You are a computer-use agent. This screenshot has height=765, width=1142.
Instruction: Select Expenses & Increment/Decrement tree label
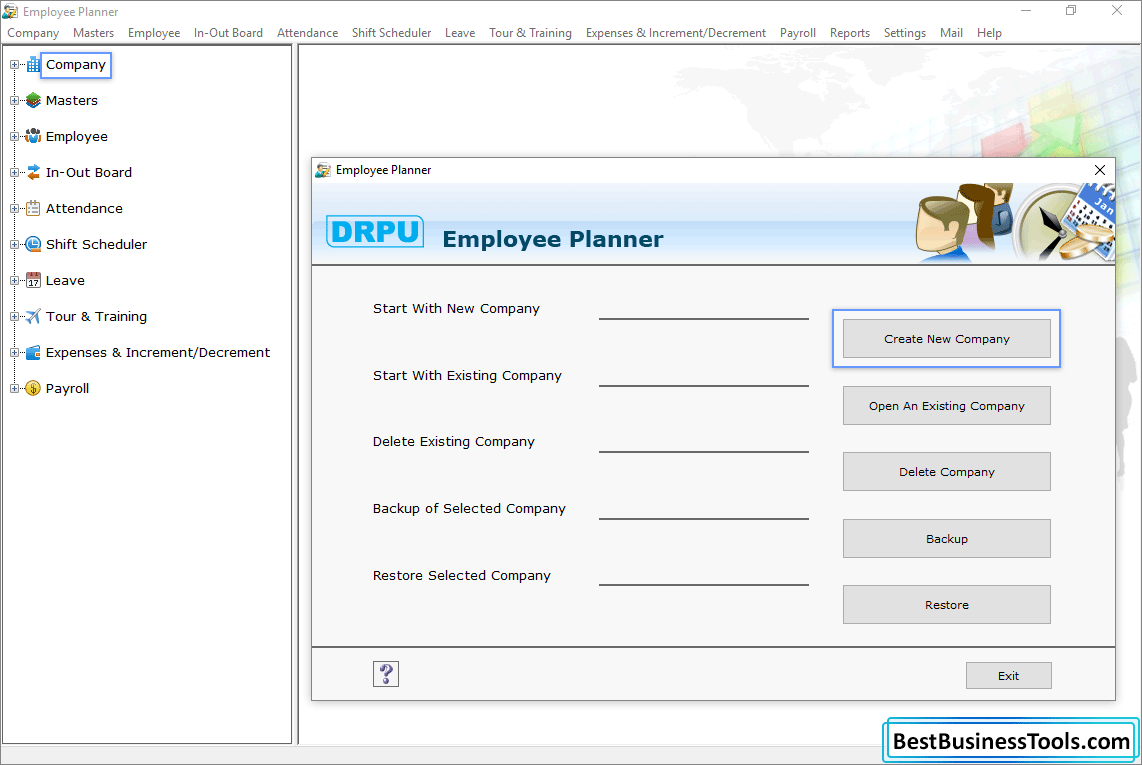(x=157, y=353)
